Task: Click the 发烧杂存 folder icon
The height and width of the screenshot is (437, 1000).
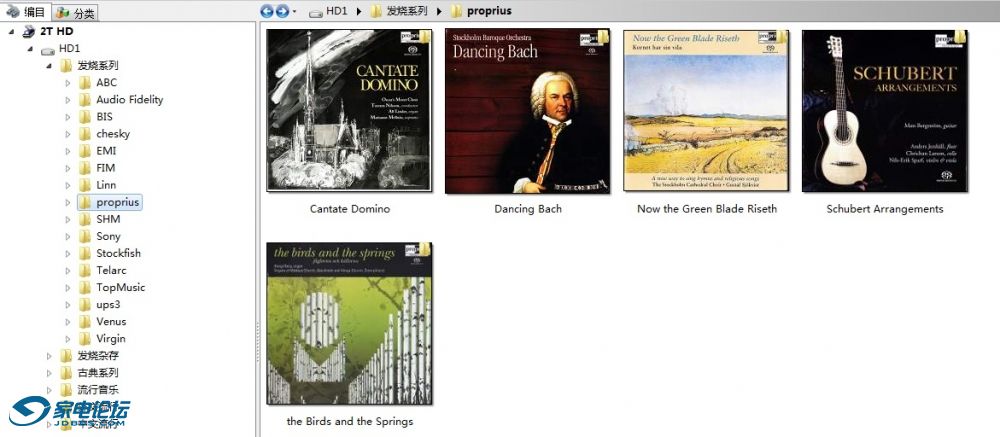Action: pos(66,356)
